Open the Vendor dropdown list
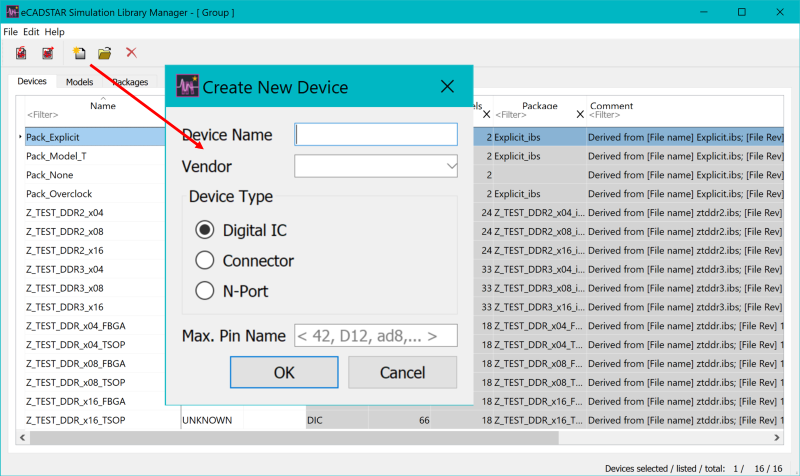 (451, 166)
